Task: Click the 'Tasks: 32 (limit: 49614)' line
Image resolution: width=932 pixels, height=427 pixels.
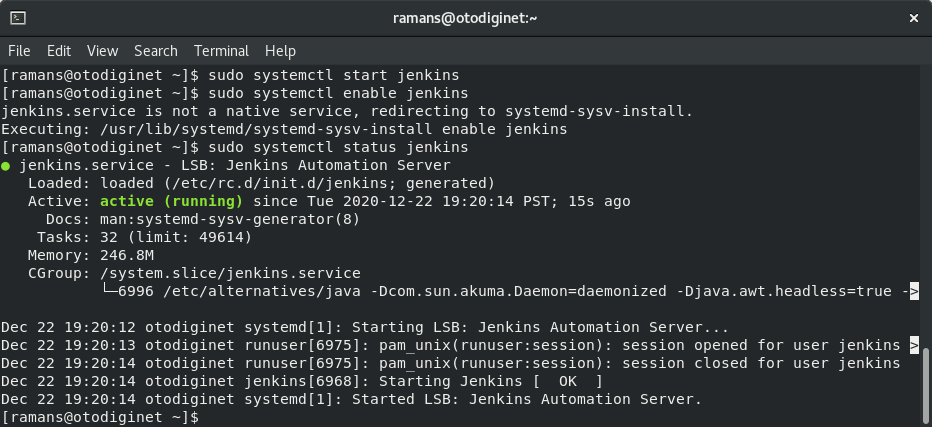Action: (x=144, y=237)
